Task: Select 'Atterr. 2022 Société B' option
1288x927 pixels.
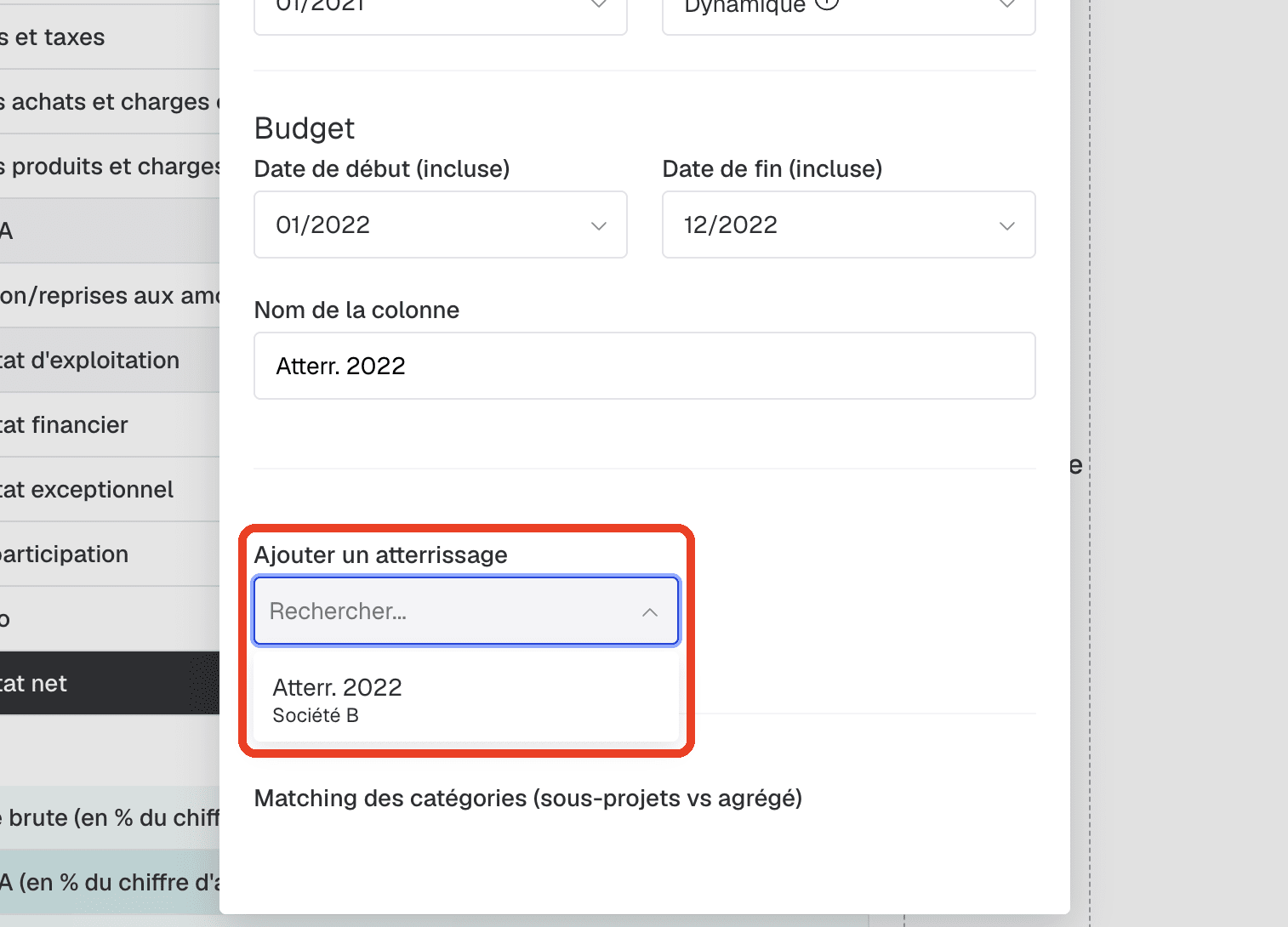Action: [x=466, y=701]
